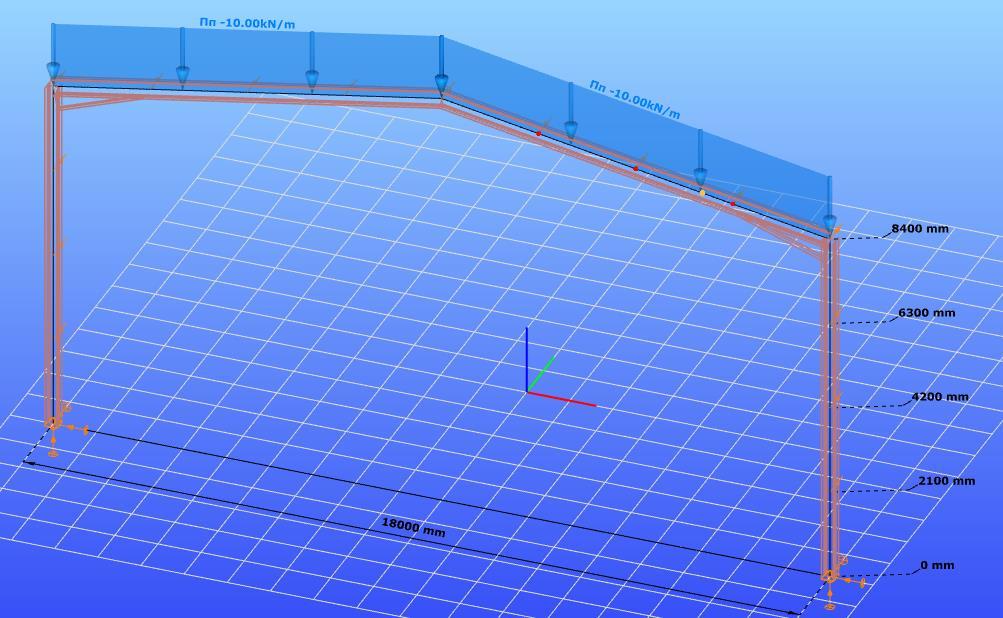This screenshot has width=1003, height=618.
Task: Select the yellow node on right rafter
Action: tap(702, 193)
